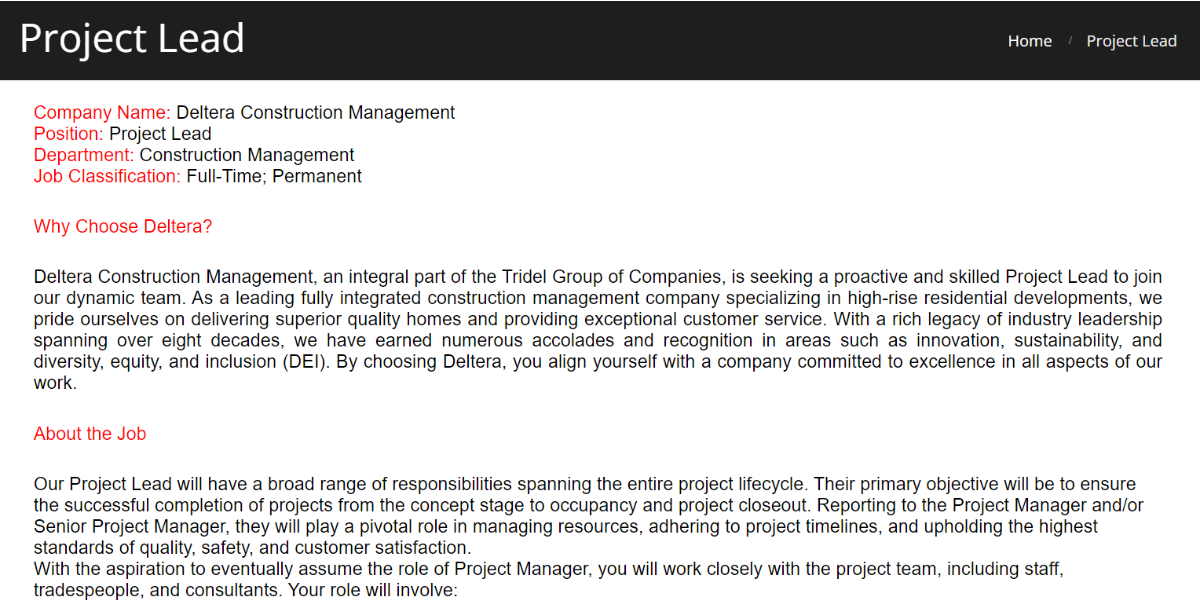Click the Company Name label
Viewport: 1200px width, 605px height.
coord(102,113)
